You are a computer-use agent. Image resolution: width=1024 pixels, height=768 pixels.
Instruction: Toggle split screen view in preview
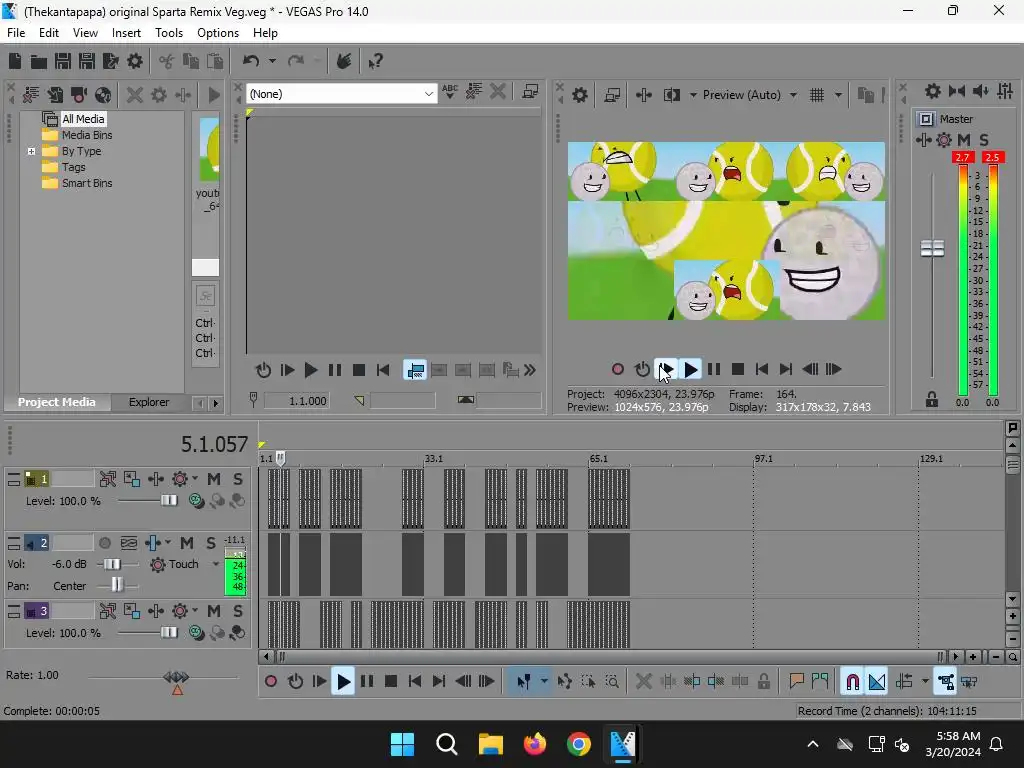coord(671,95)
